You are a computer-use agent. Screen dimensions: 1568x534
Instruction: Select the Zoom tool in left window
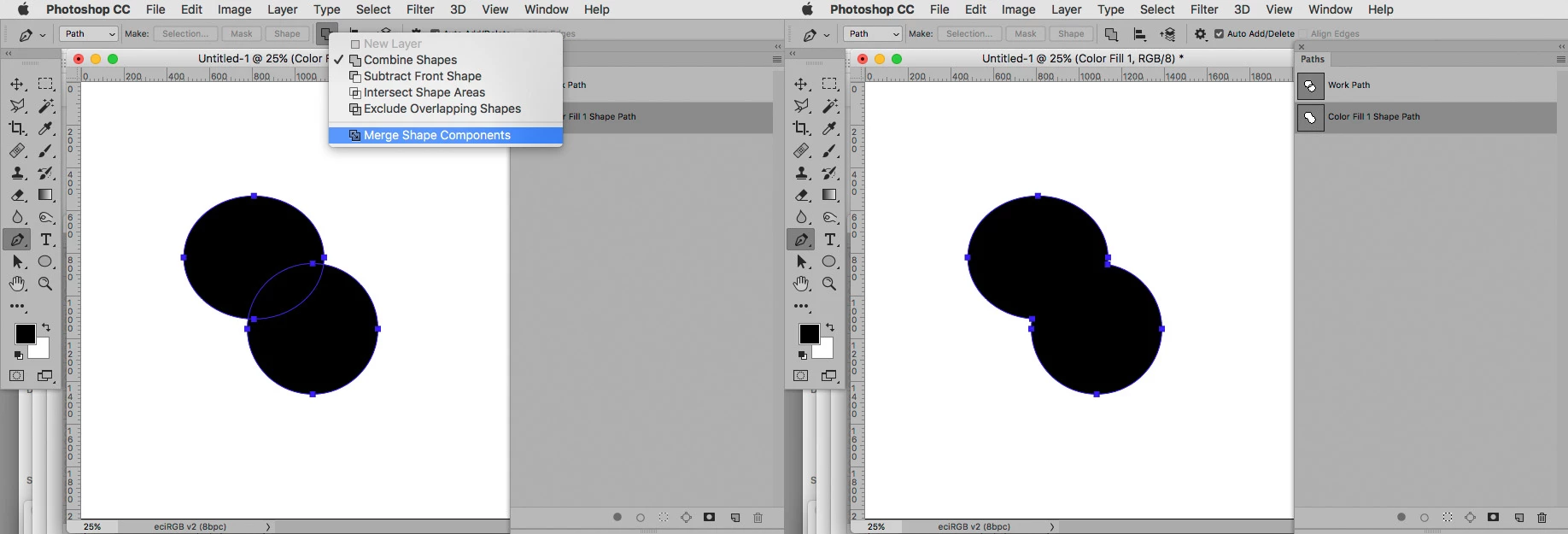[x=46, y=284]
